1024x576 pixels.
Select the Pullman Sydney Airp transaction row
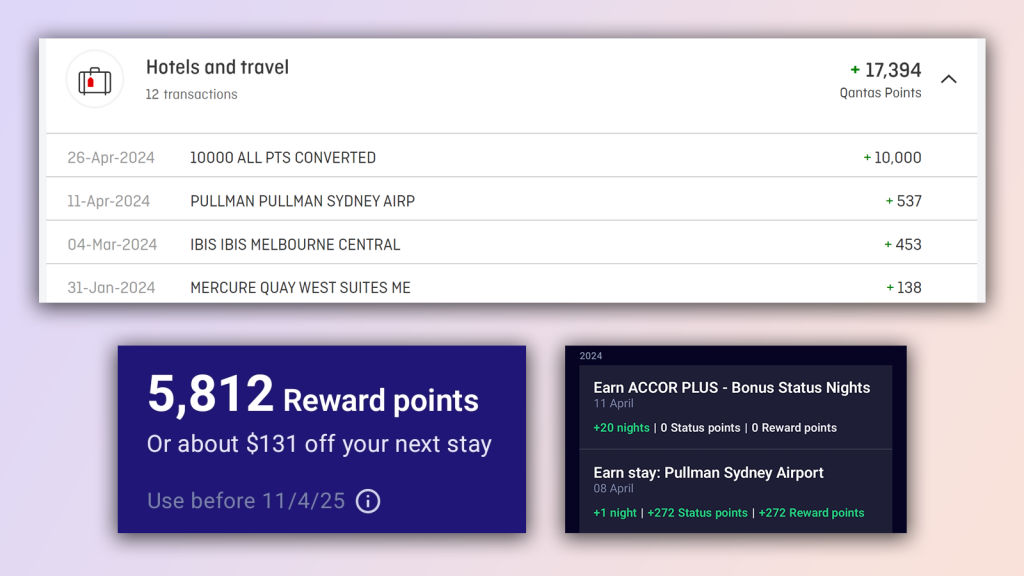[x=511, y=200]
